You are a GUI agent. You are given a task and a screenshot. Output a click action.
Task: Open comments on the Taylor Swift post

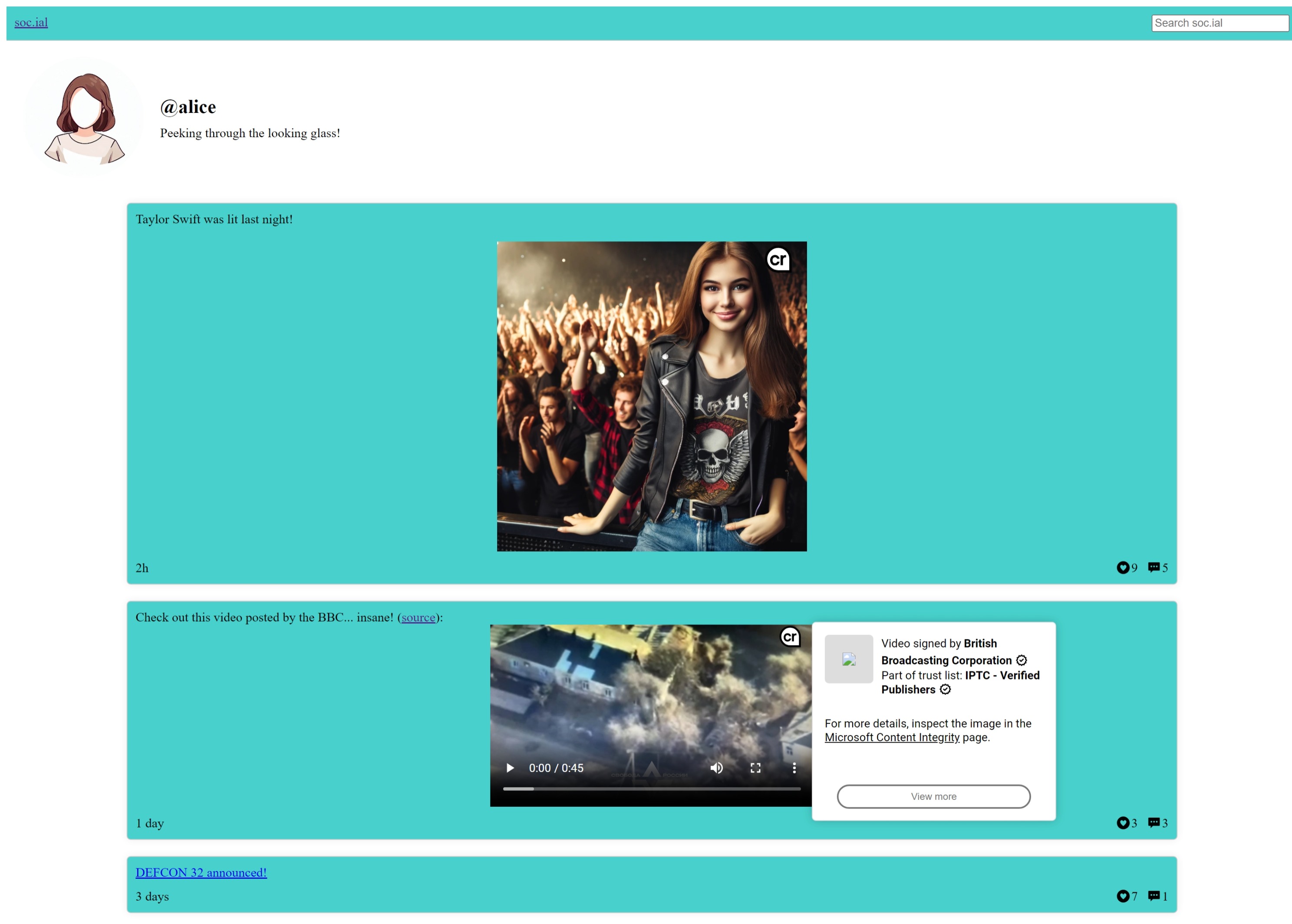coord(1154,567)
